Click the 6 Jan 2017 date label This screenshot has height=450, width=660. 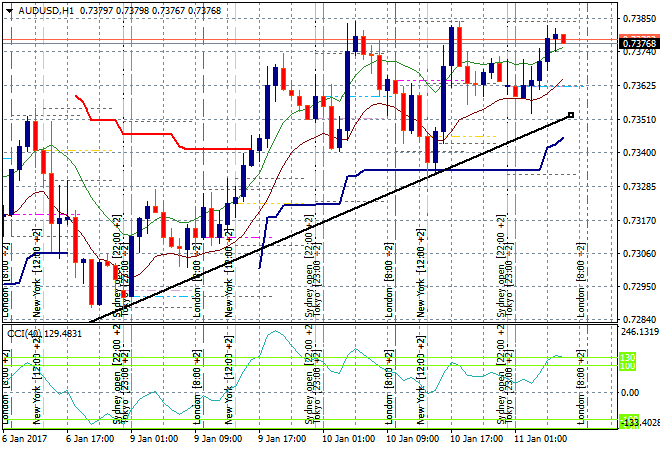click(24, 439)
